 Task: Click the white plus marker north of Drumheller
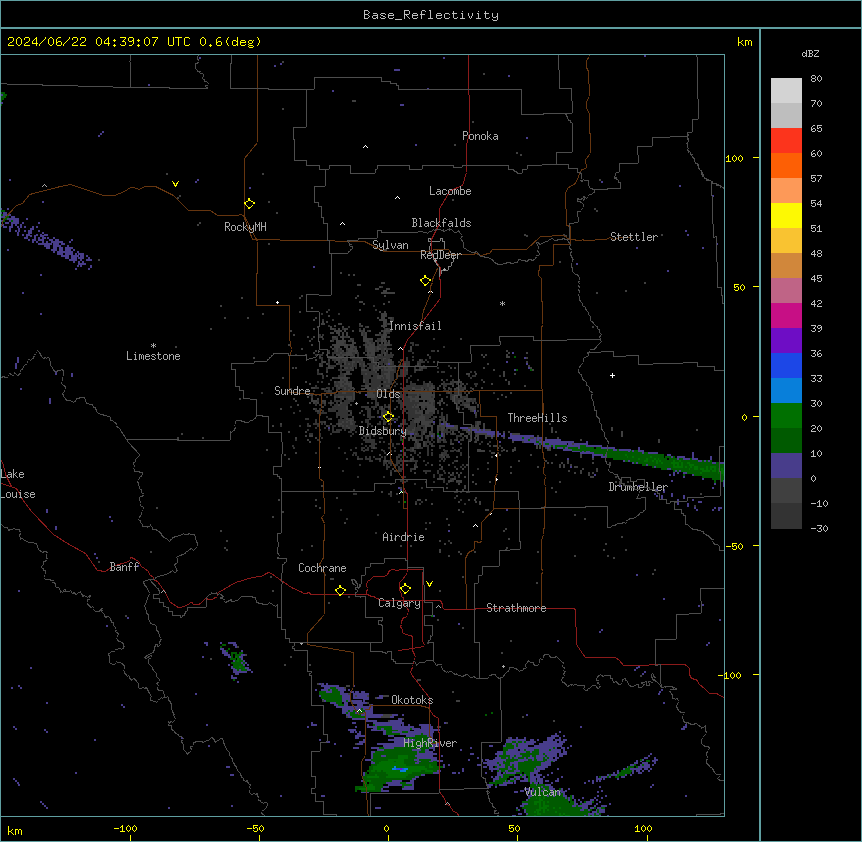pyautogui.click(x=612, y=375)
